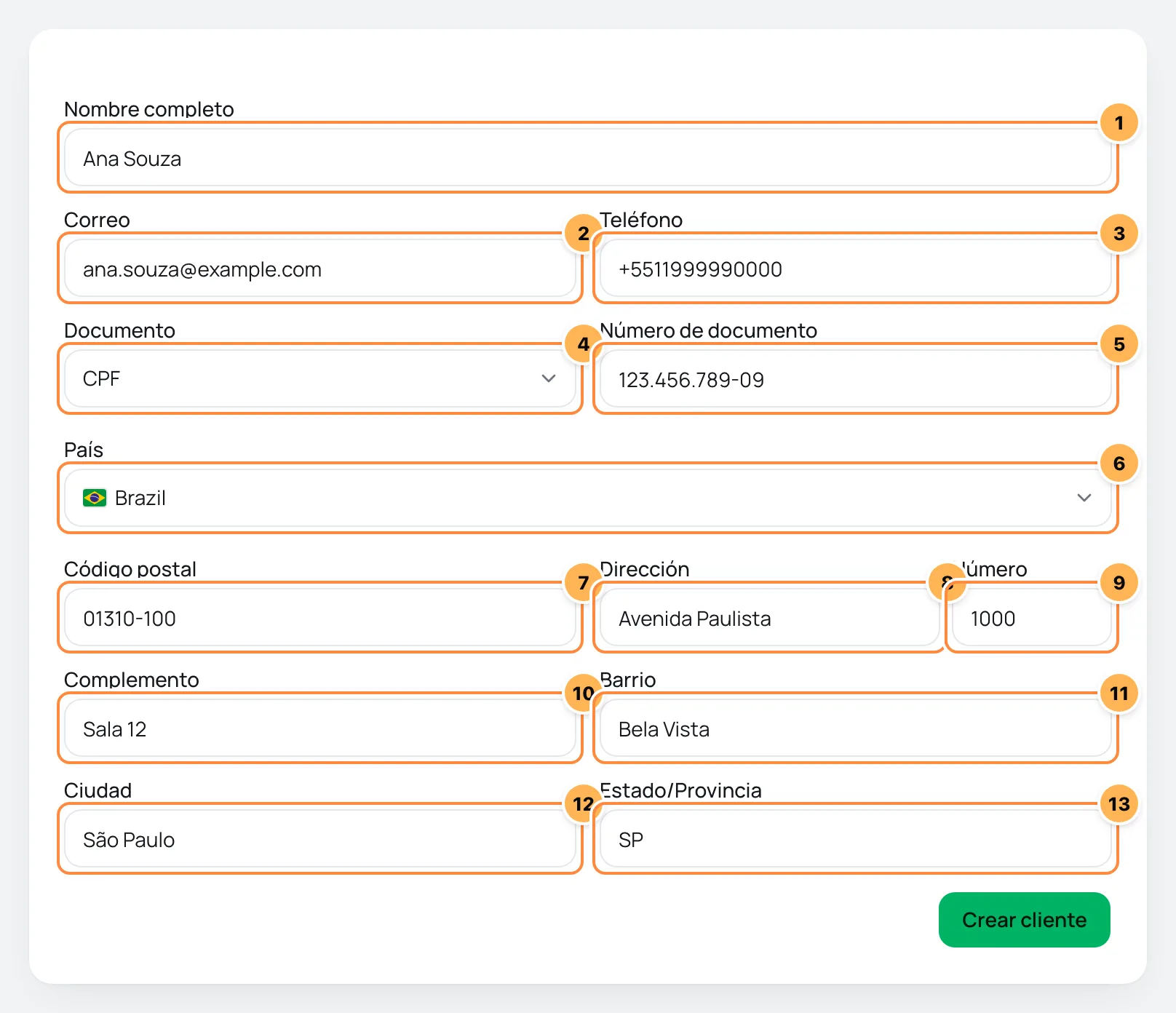Click the Ciudad label

[98, 790]
